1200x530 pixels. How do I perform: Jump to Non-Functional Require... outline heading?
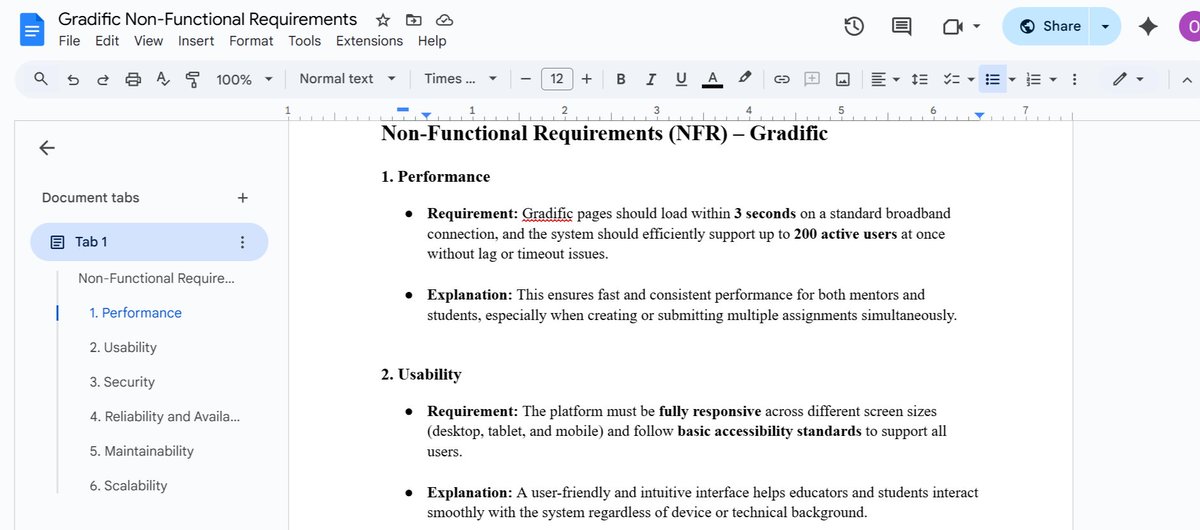pyautogui.click(x=156, y=278)
